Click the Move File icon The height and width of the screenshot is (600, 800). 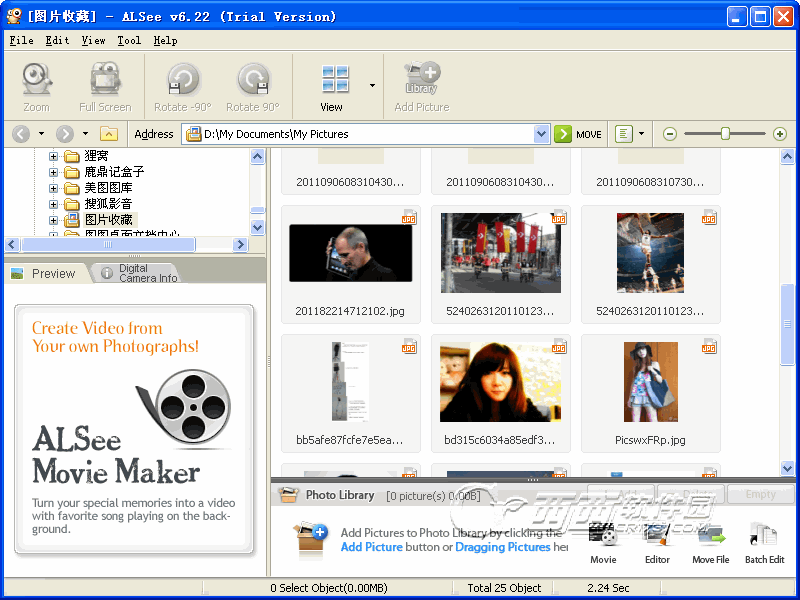coord(710,536)
